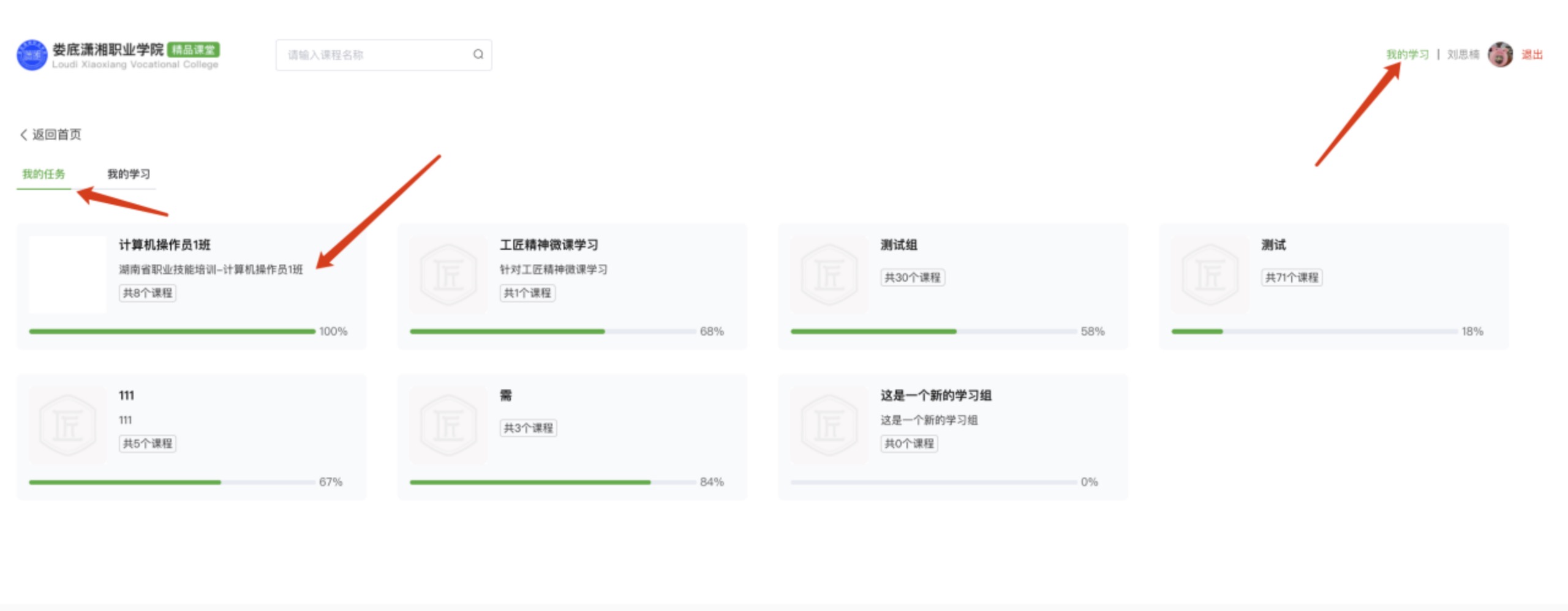Click the 测试组 craftsman badge icon

point(829,274)
